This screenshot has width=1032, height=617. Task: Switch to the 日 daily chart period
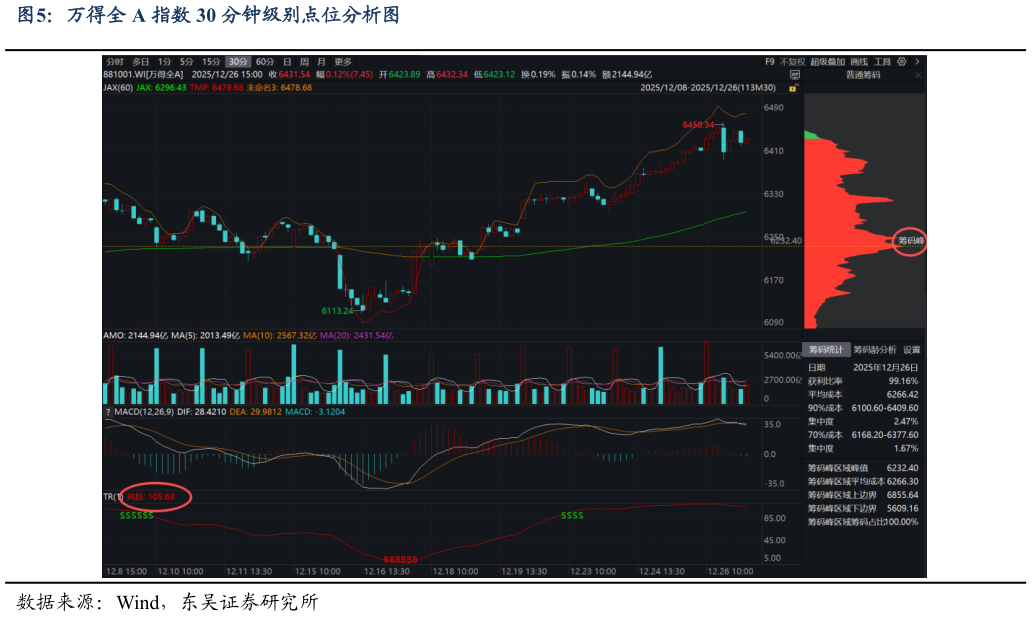[x=287, y=61]
